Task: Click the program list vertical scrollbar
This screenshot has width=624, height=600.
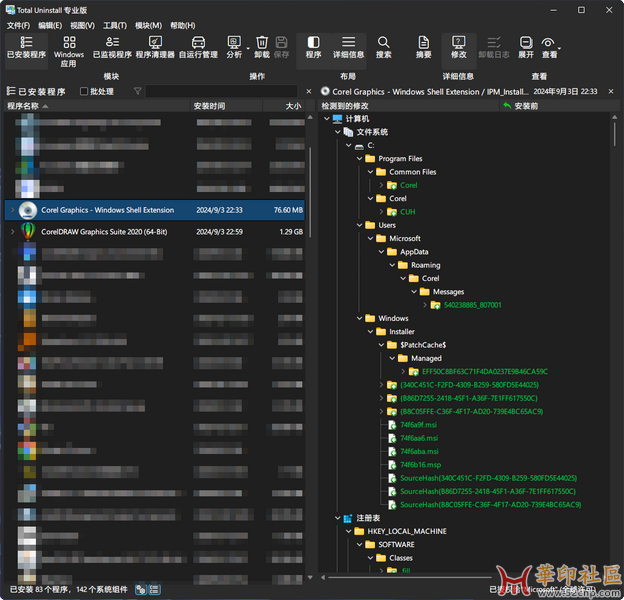Action: click(x=310, y=193)
